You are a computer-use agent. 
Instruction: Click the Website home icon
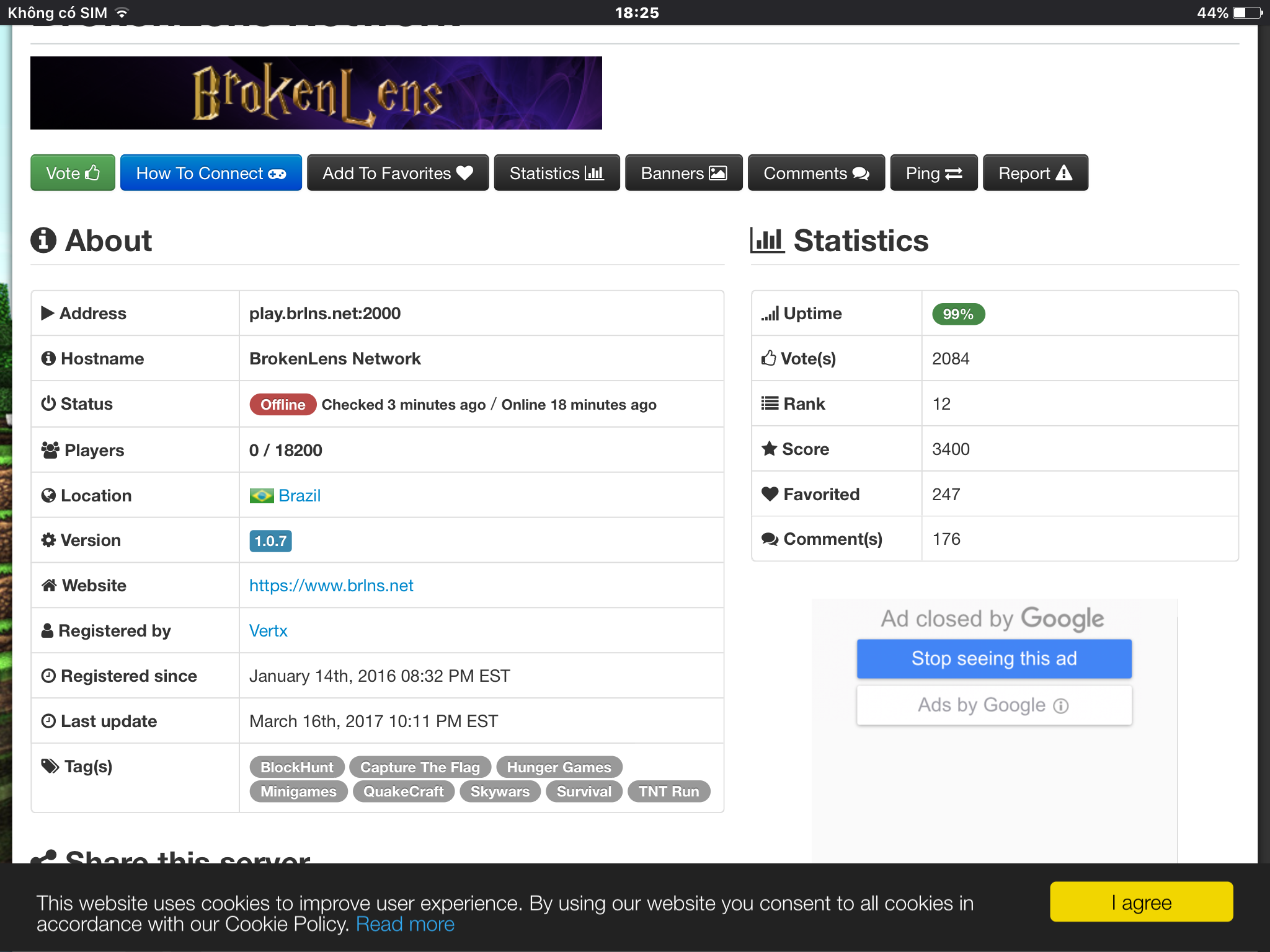pos(49,585)
